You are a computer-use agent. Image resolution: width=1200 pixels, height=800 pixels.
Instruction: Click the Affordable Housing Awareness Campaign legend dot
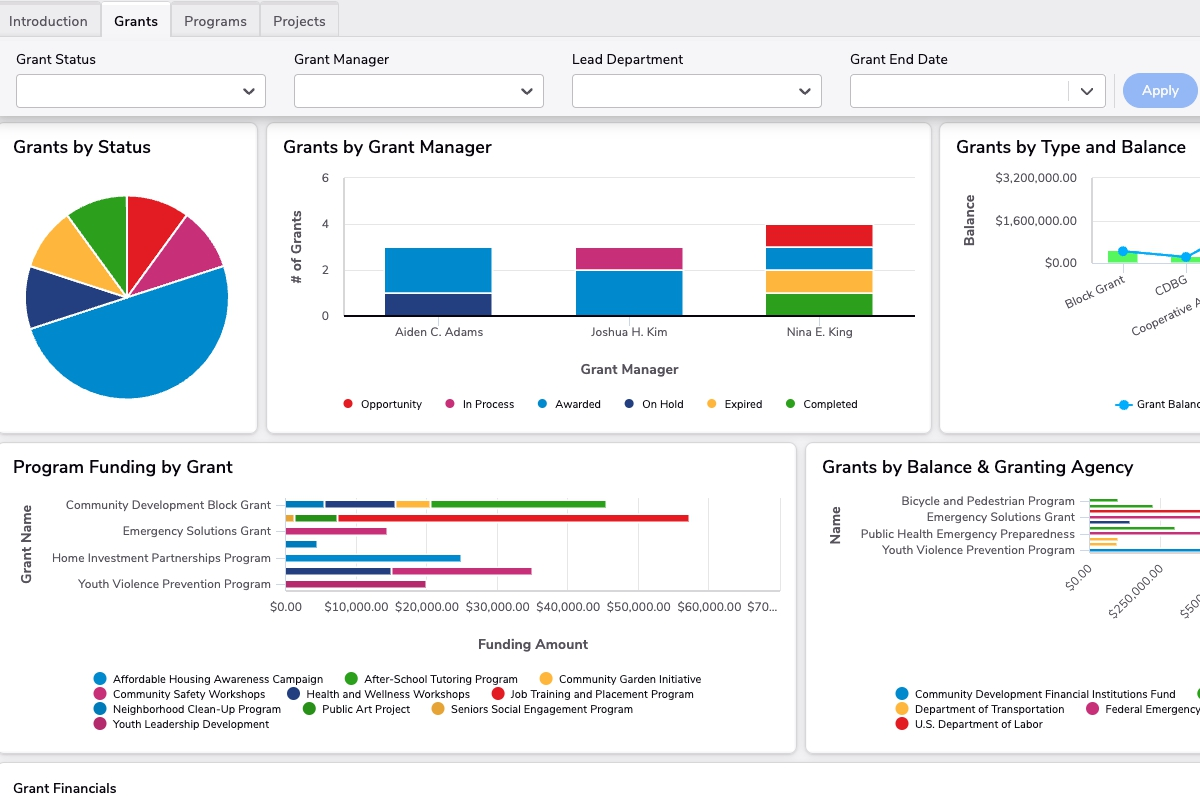point(100,679)
